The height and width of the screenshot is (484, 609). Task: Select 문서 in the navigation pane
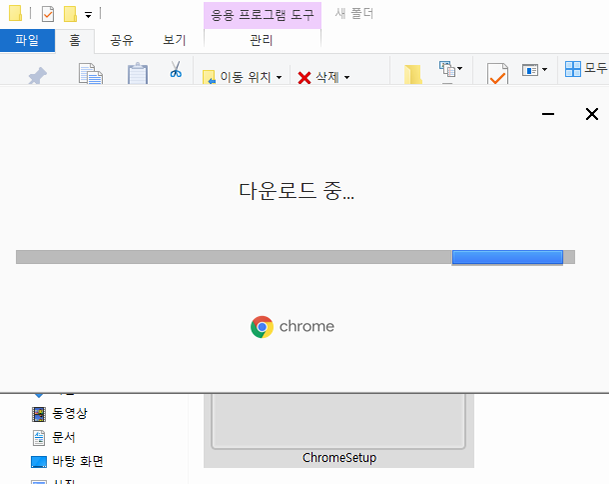point(54,437)
